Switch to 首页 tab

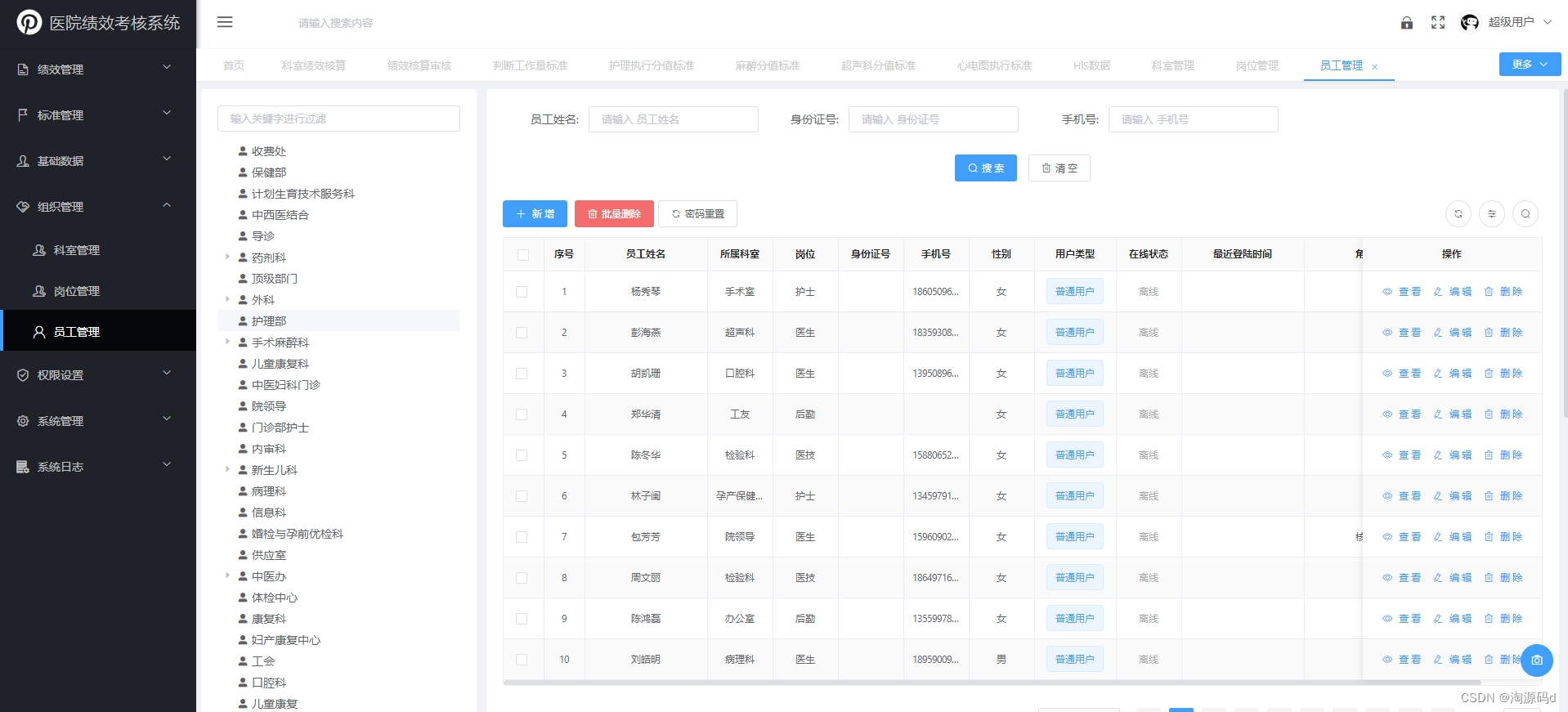pyautogui.click(x=234, y=65)
